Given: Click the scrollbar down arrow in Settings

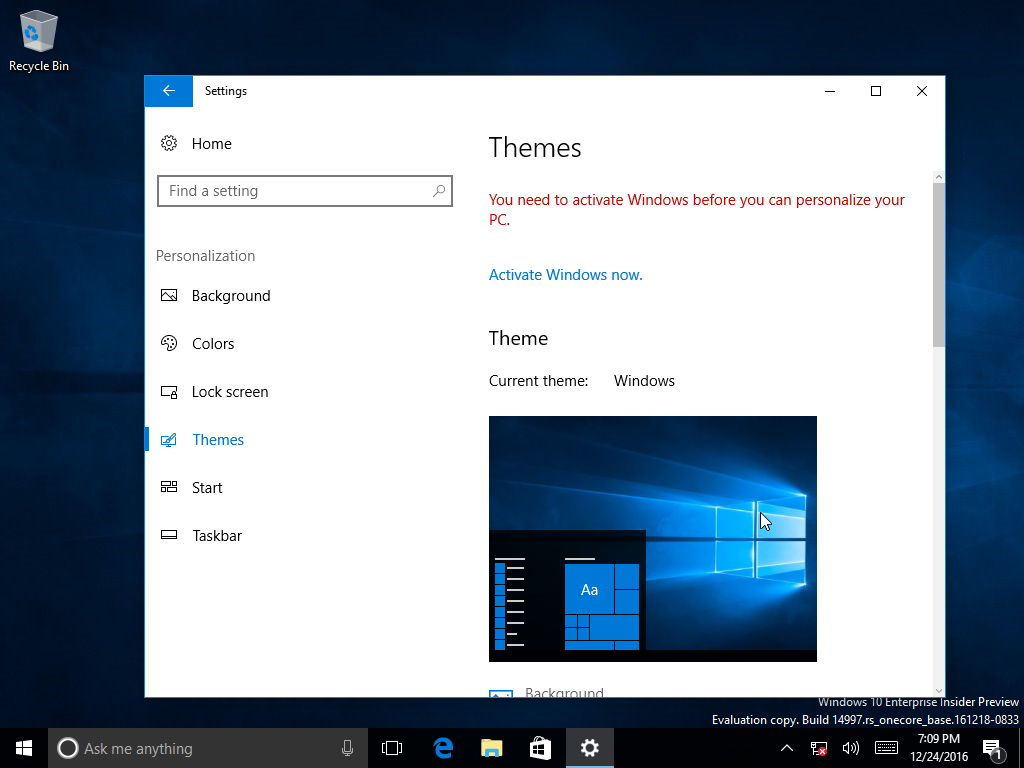Looking at the screenshot, I should pos(938,690).
